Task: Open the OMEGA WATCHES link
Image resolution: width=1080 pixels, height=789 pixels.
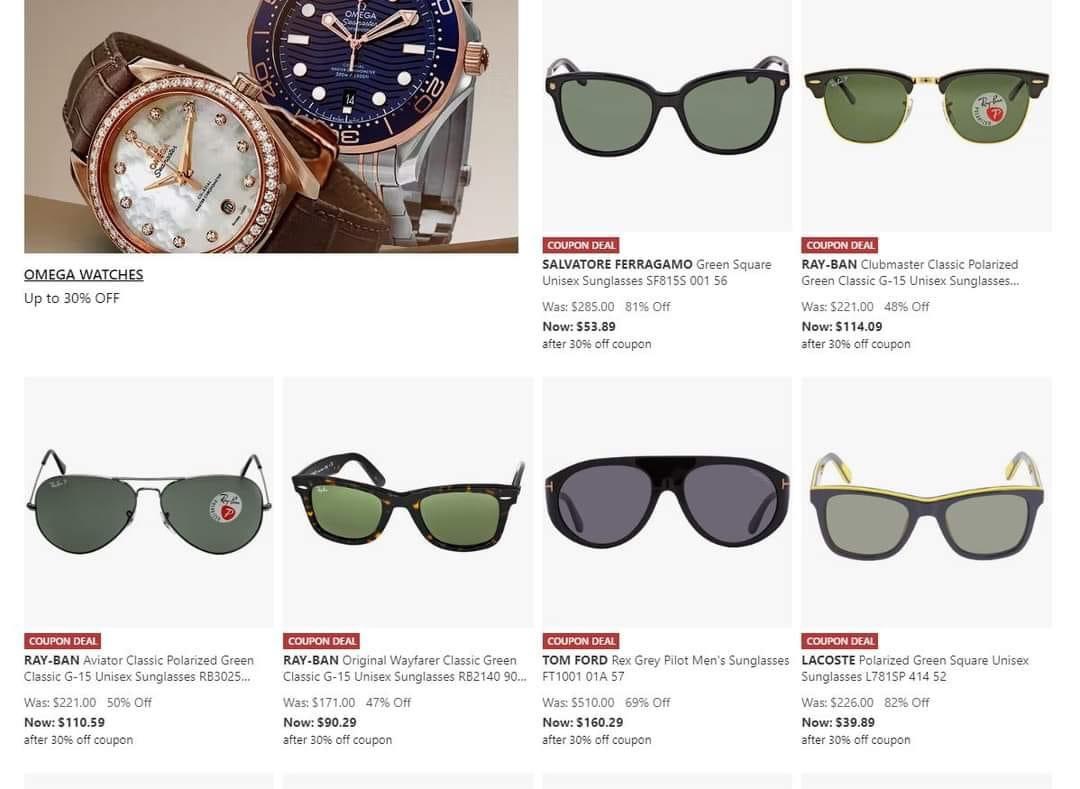Action: (83, 275)
